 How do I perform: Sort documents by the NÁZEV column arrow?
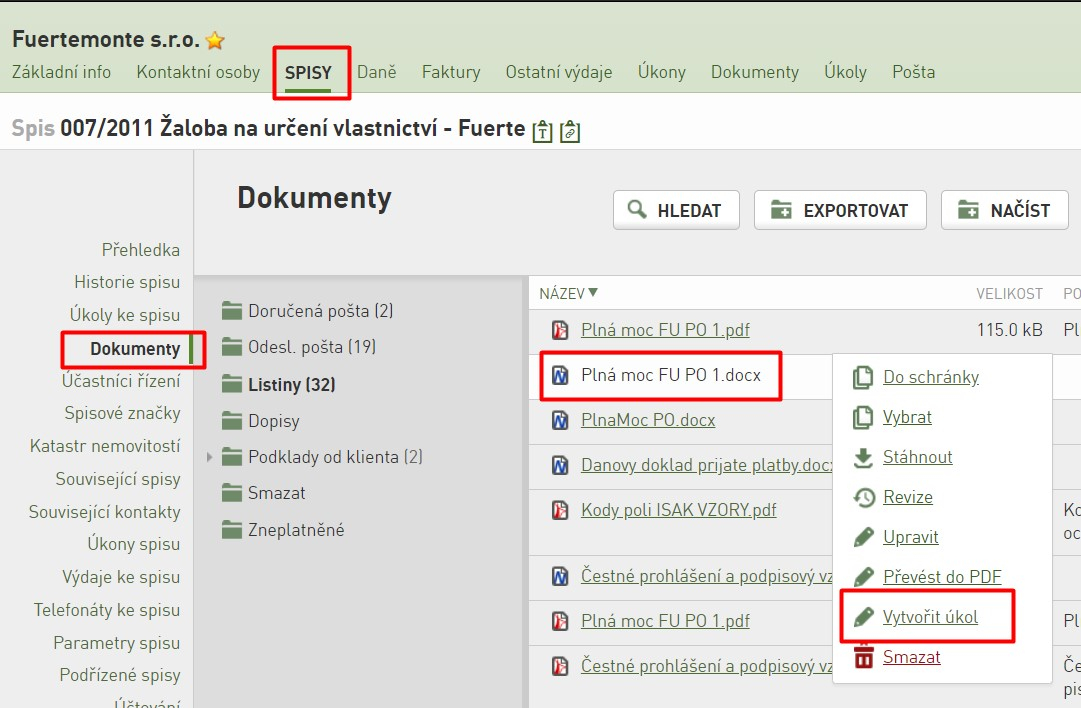[593, 293]
